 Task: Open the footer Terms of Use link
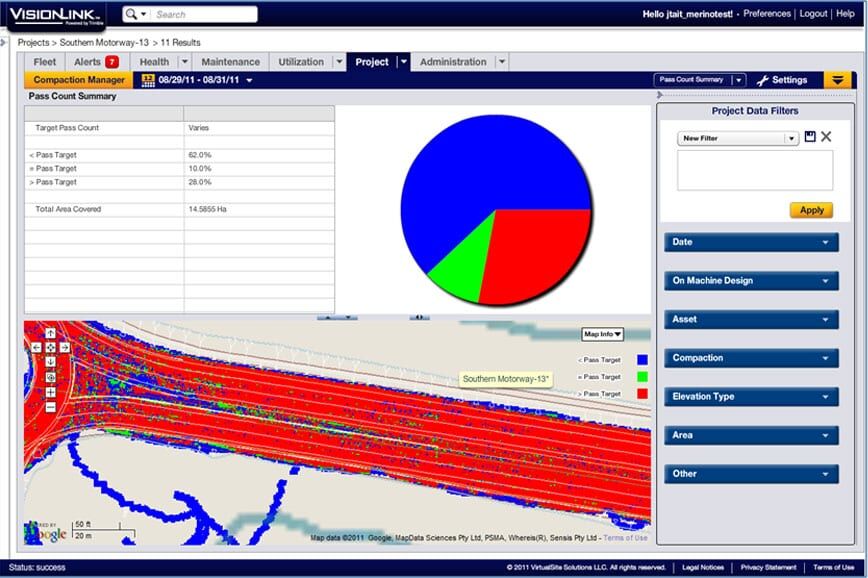coord(833,567)
